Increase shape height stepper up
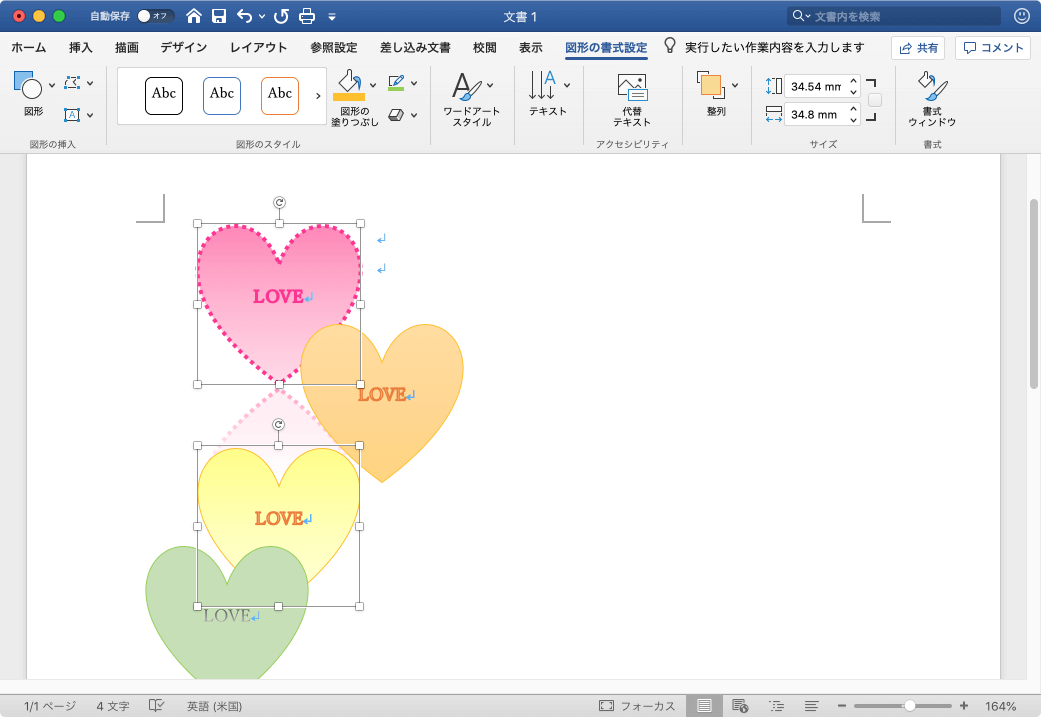Image resolution: width=1041 pixels, height=717 pixels. point(854,80)
